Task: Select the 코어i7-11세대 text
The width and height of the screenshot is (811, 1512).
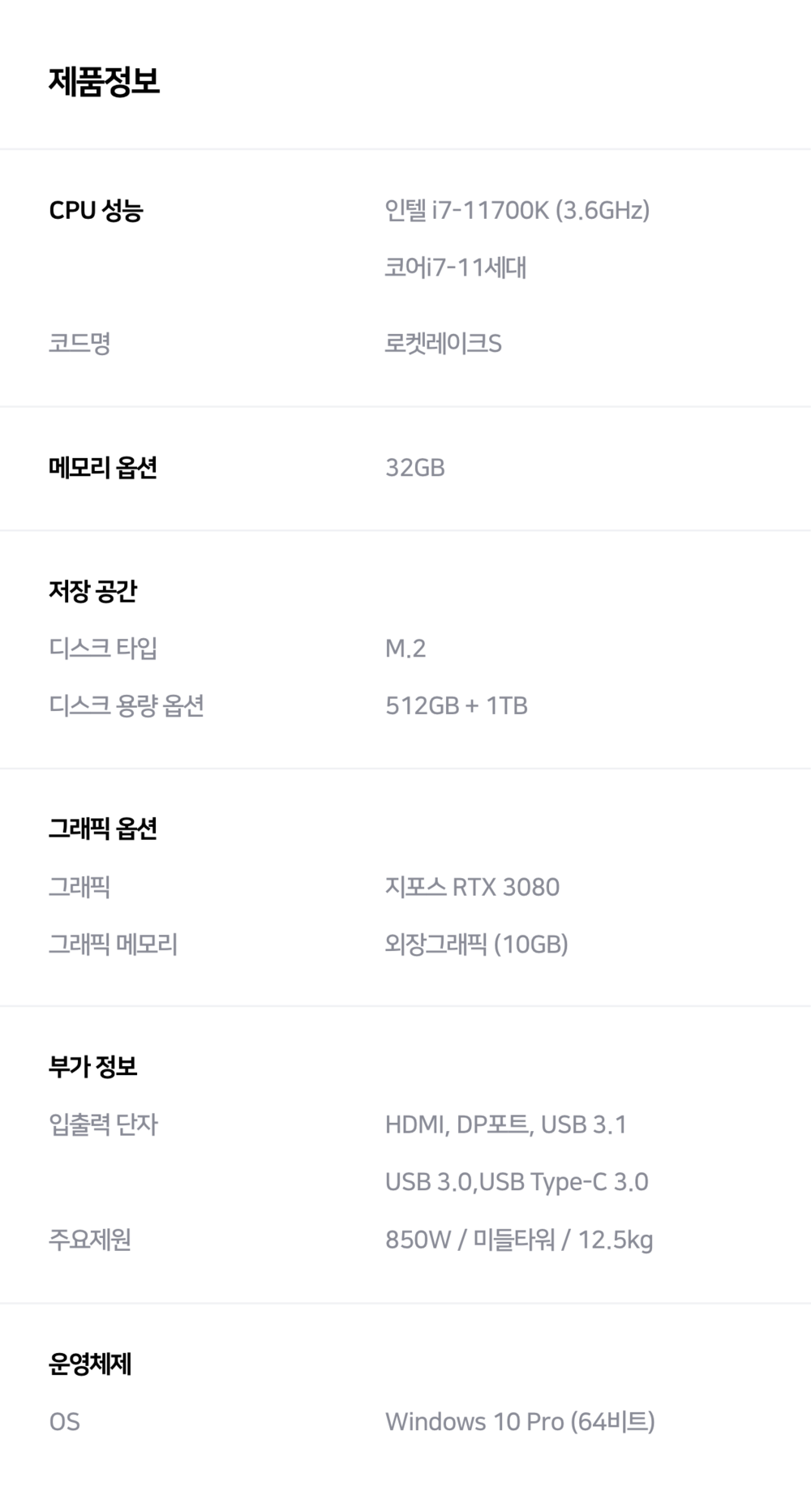Action: point(455,268)
